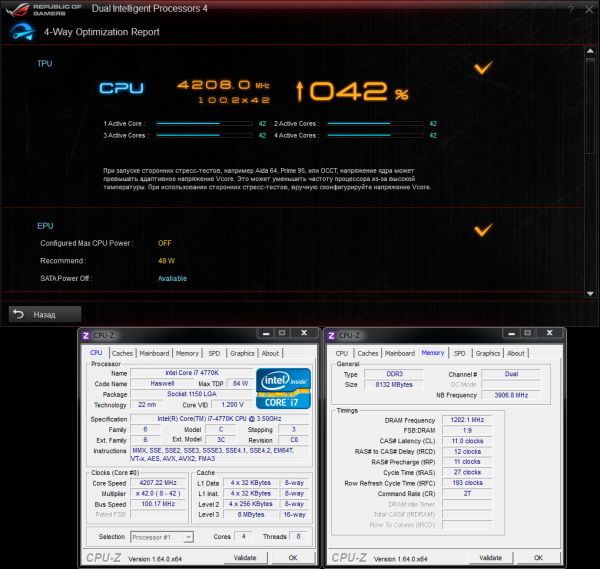The height and width of the screenshot is (569, 600).
Task: Click the 3 Active Cores bar
Action: point(204,135)
